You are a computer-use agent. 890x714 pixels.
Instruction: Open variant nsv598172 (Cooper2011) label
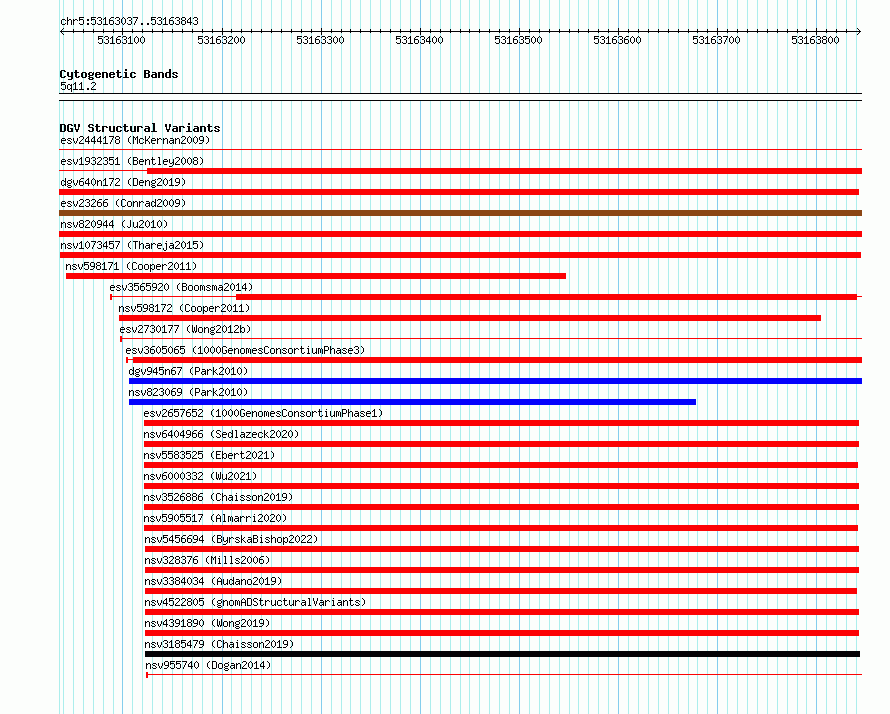click(184, 308)
